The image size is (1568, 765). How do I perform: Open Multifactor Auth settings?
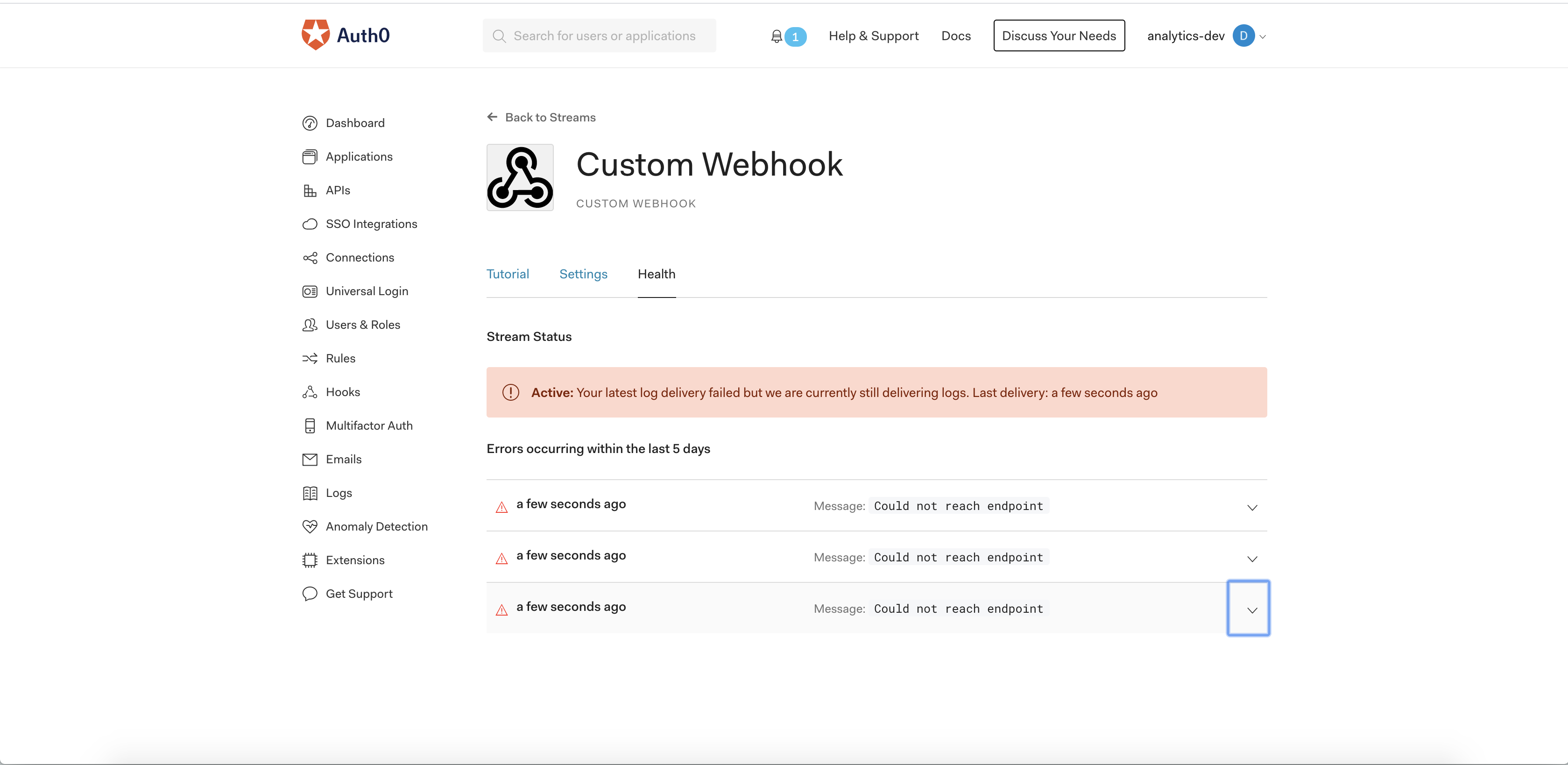click(369, 426)
